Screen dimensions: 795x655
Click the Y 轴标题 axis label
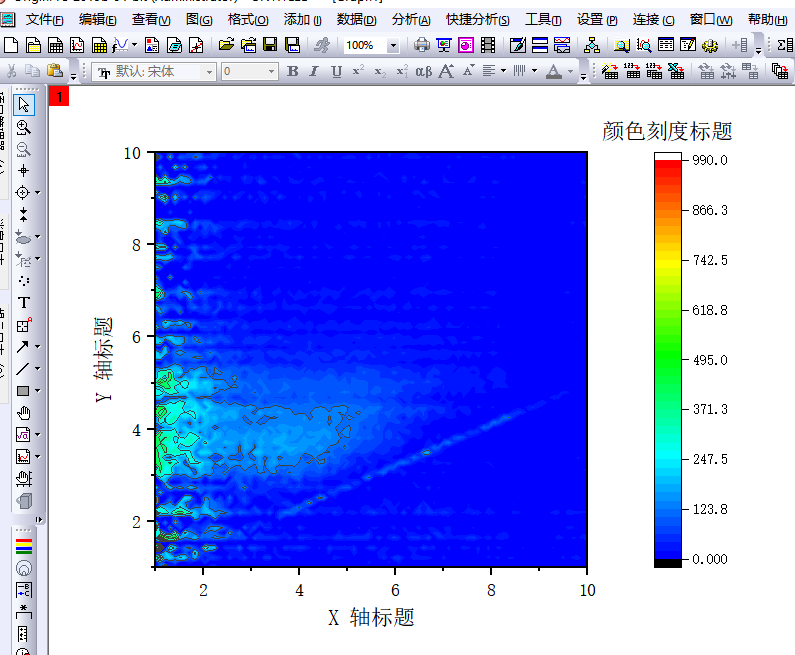tap(103, 359)
